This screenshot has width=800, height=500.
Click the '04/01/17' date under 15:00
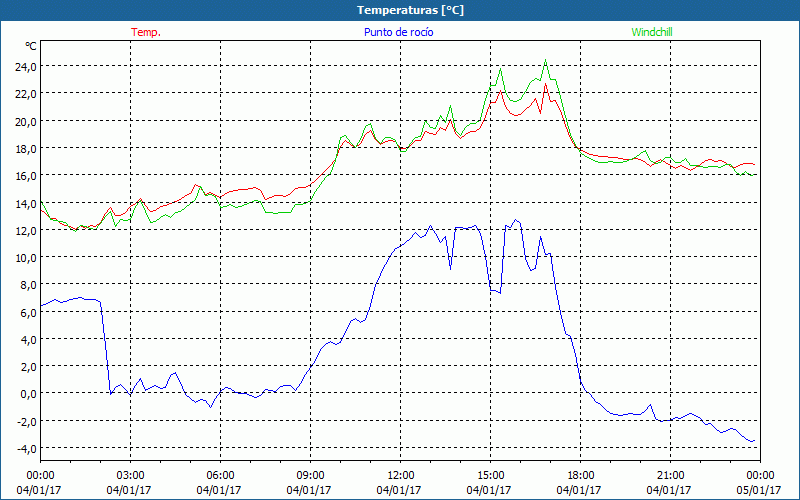pyautogui.click(x=489, y=490)
